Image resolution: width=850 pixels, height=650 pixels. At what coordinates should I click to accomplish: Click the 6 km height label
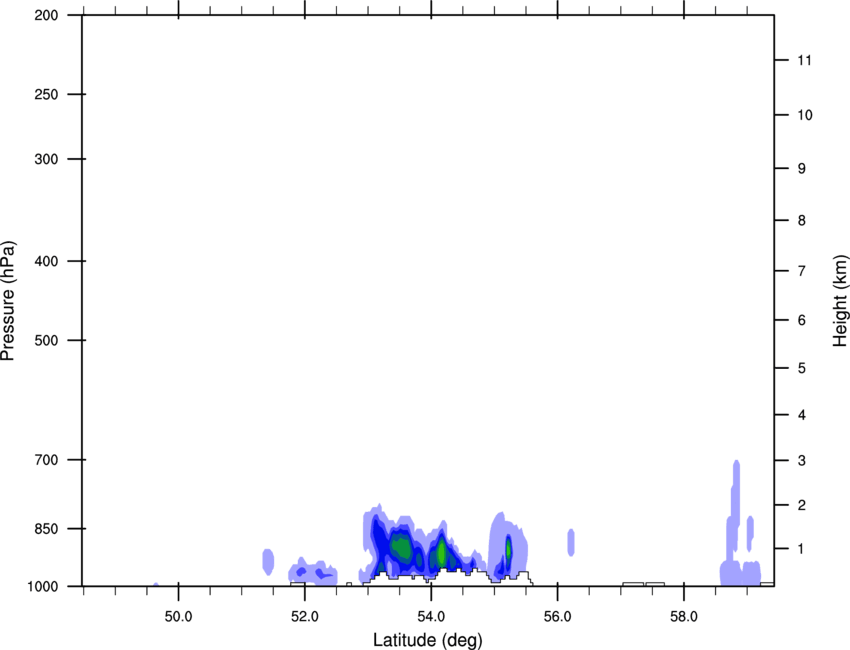pyautogui.click(x=802, y=320)
